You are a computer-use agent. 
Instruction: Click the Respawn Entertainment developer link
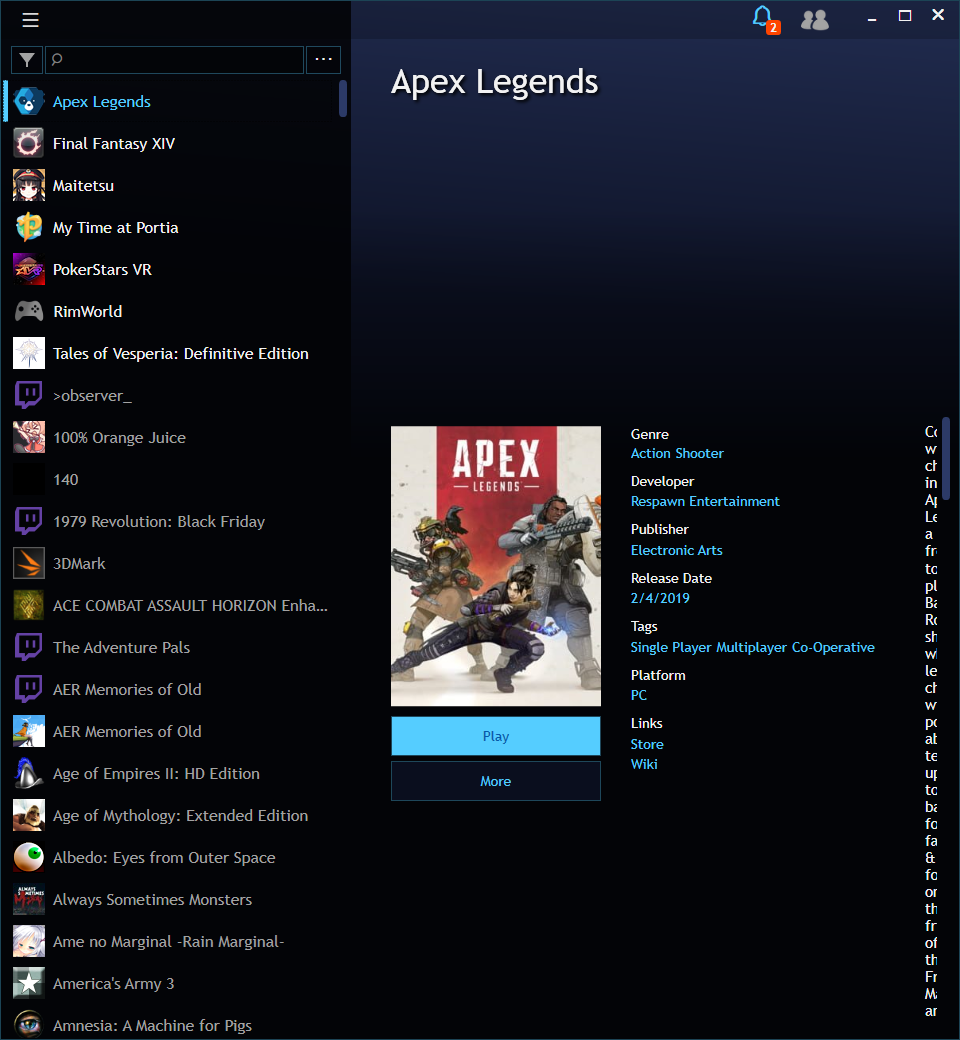[x=705, y=501]
